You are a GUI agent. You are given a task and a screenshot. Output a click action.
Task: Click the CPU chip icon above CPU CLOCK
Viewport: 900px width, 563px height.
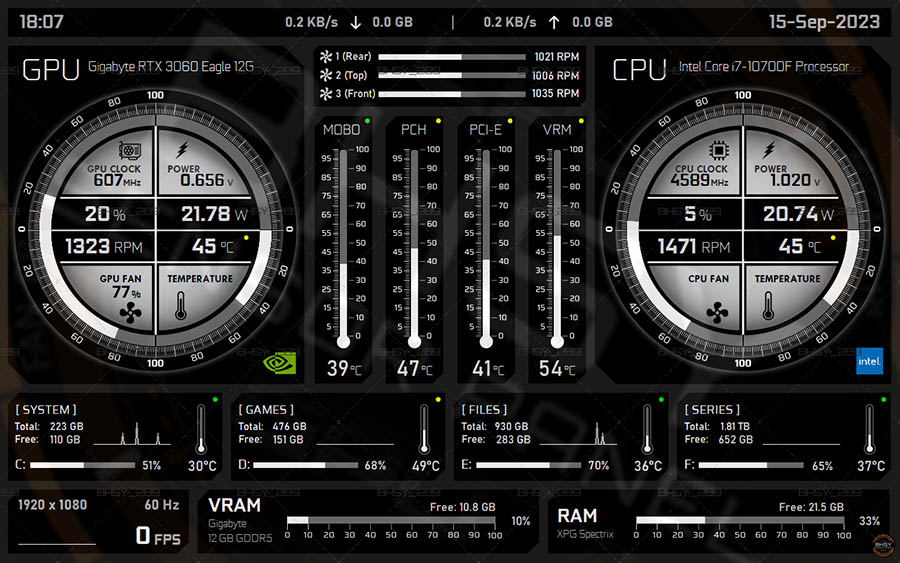pos(718,150)
